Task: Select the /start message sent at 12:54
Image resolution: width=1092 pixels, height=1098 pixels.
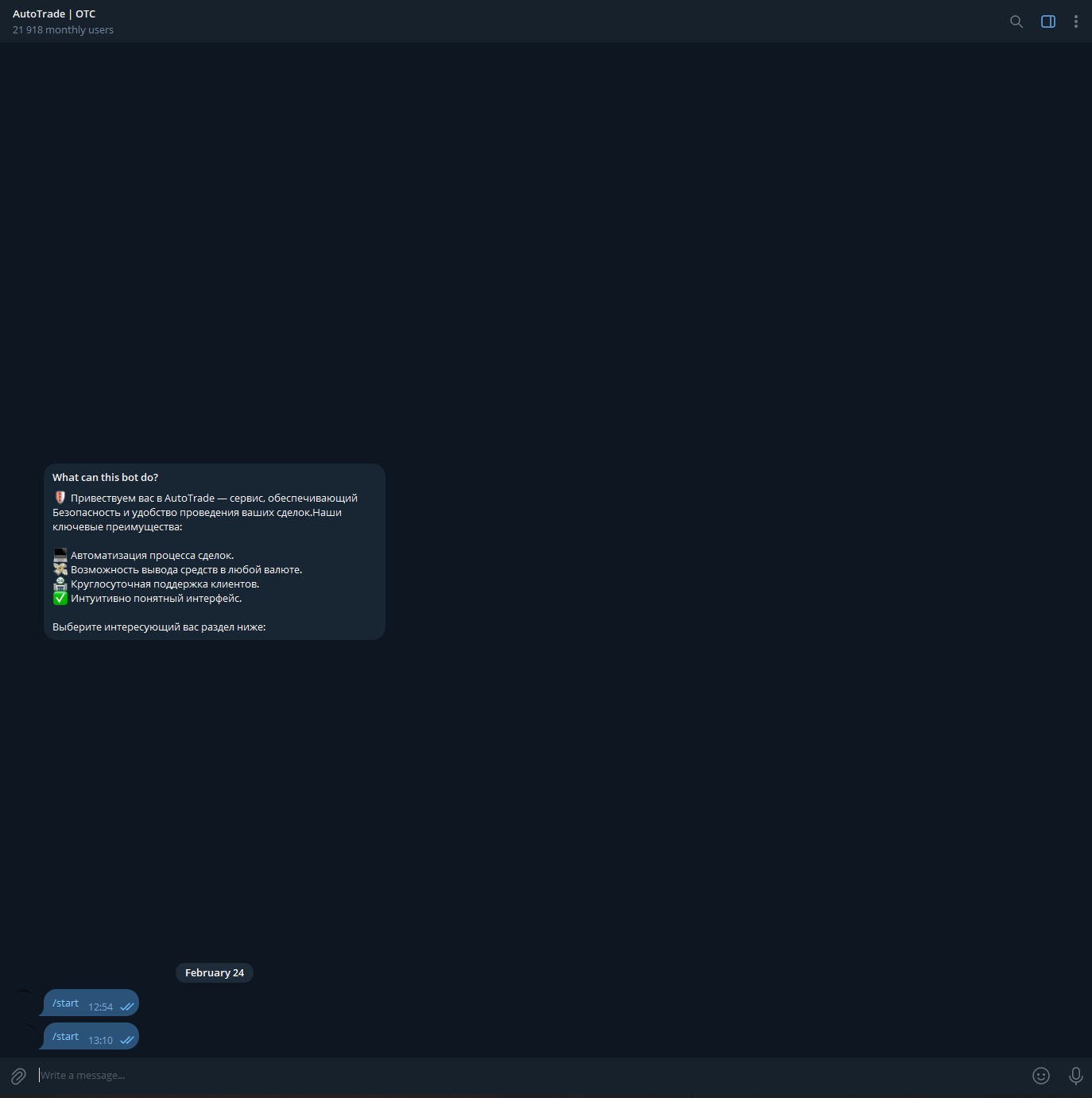Action: pos(66,1003)
